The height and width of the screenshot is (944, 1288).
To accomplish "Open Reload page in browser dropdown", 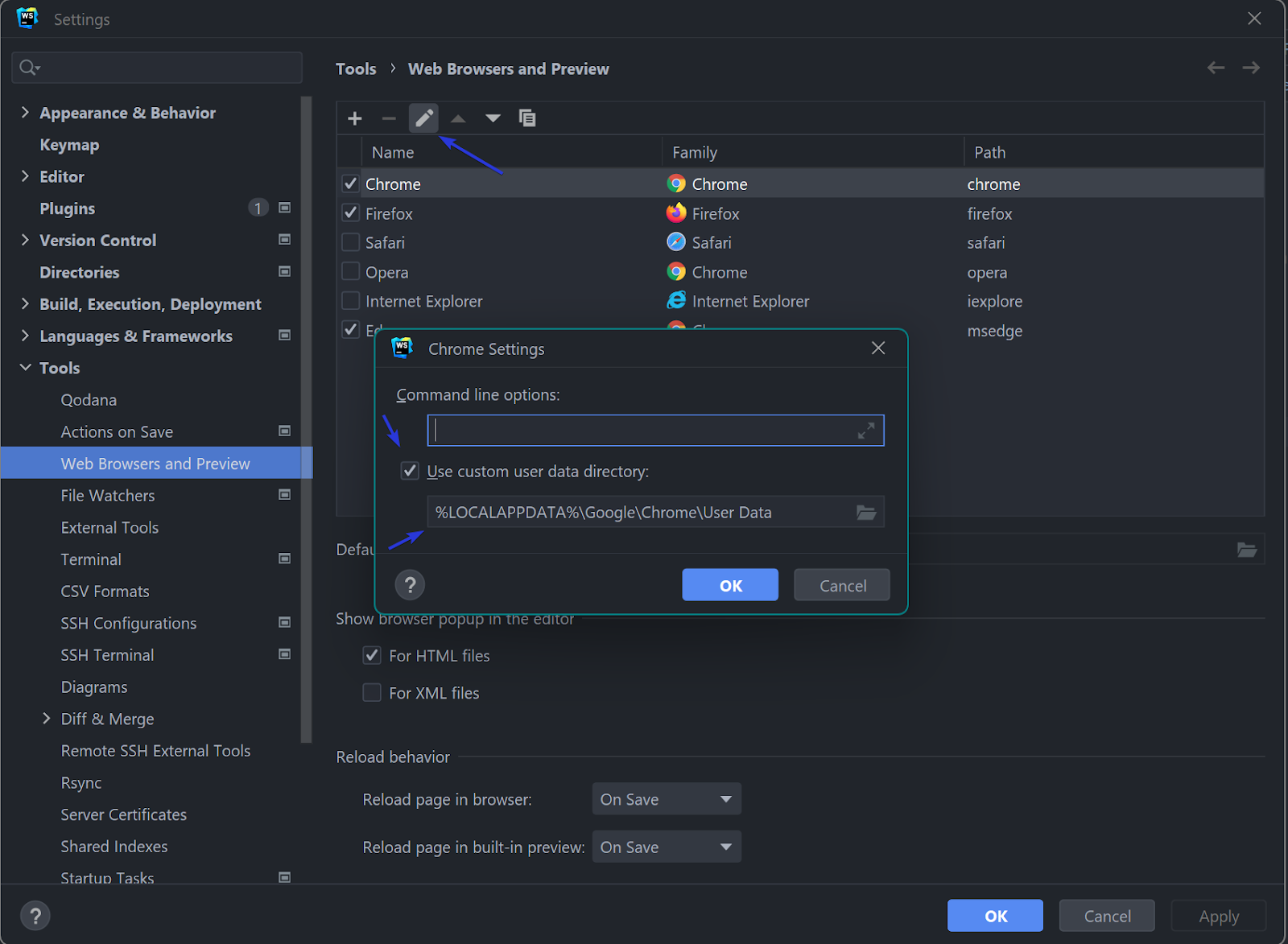I will (667, 799).
